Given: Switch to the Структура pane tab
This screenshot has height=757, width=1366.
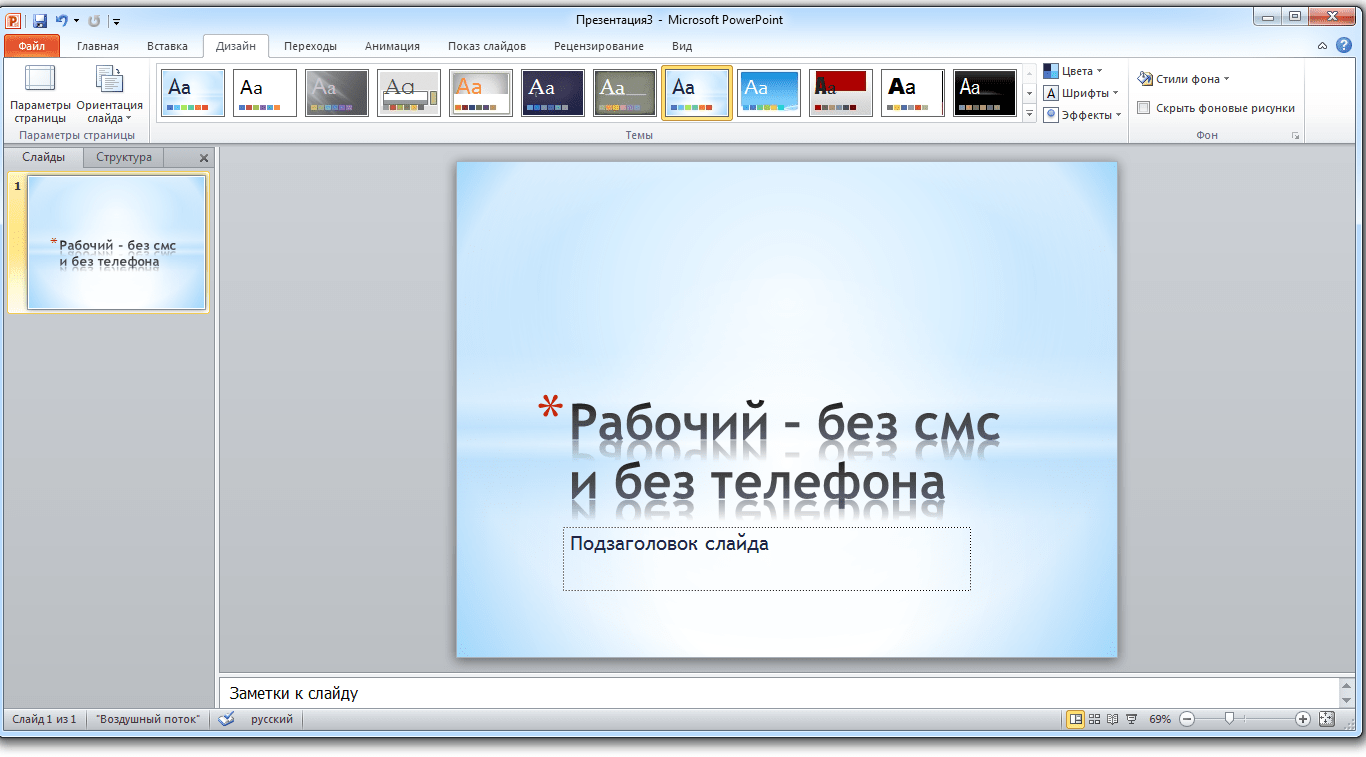Looking at the screenshot, I should 124,157.
